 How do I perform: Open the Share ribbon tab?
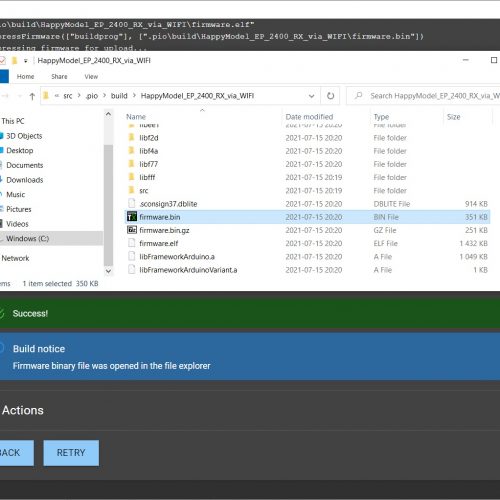pyautogui.click(x=59, y=76)
